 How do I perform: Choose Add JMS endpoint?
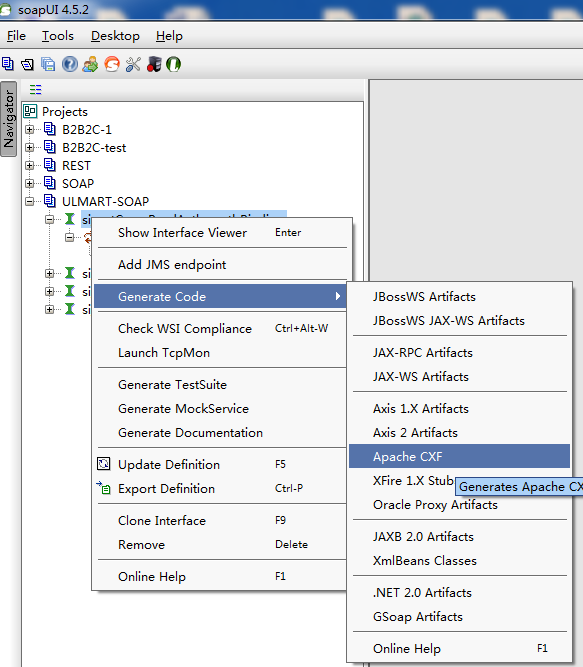(222, 265)
